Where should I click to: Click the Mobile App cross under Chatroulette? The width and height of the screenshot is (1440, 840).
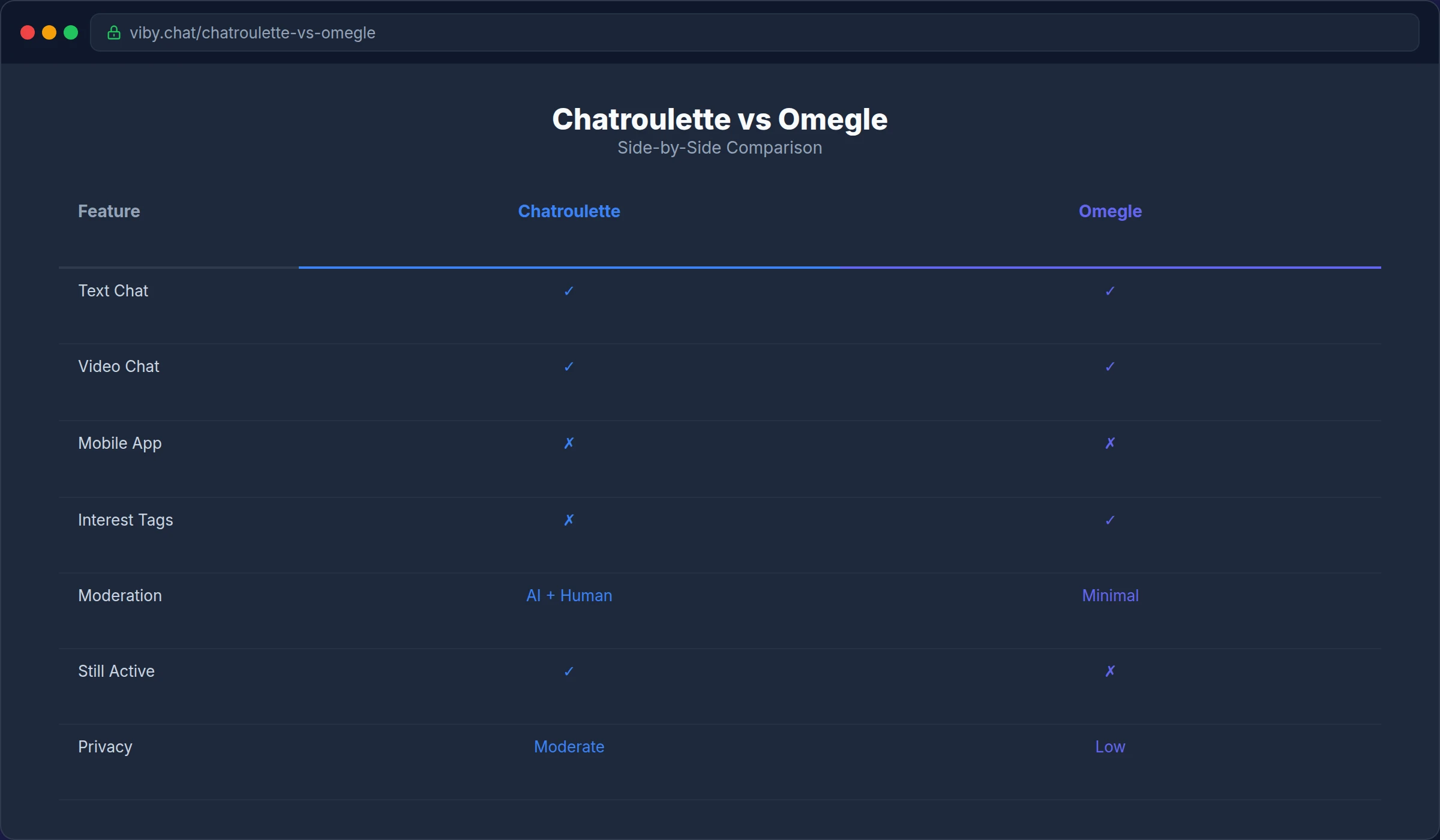point(569,443)
